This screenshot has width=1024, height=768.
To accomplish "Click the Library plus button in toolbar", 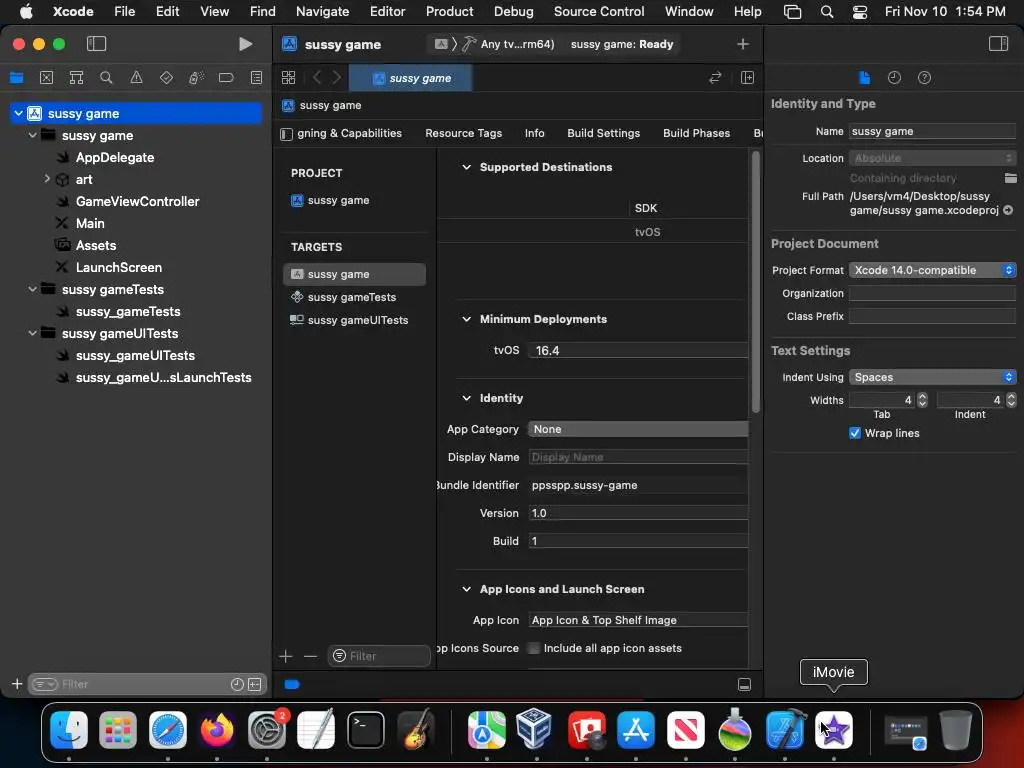I will point(743,44).
